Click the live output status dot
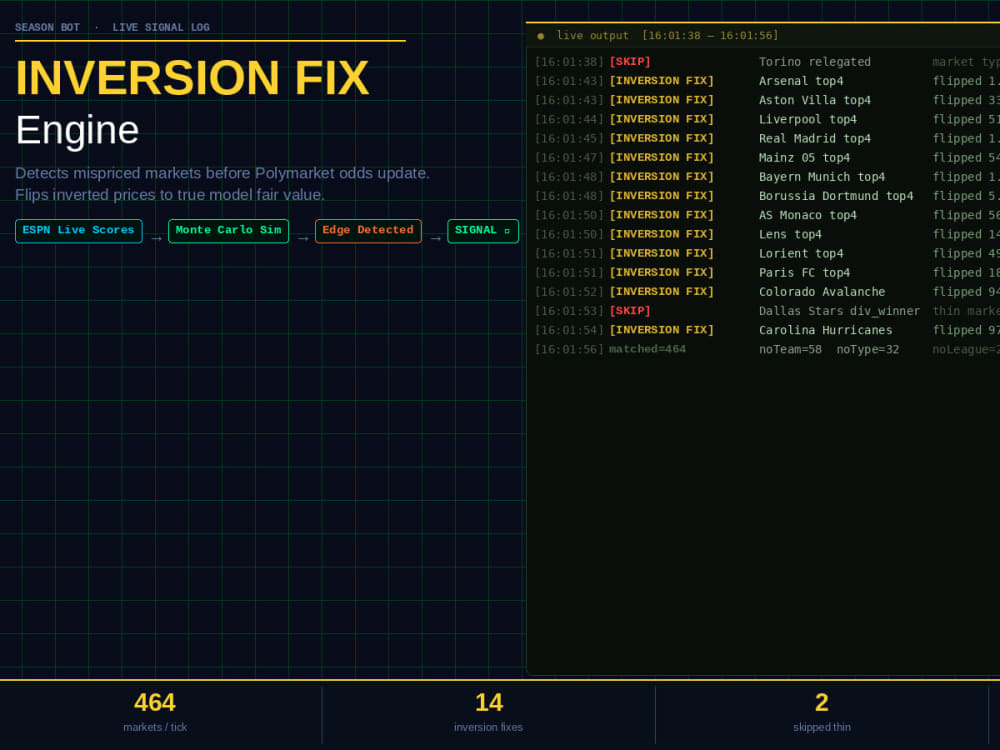This screenshot has width=1000, height=750. pyautogui.click(x=541, y=36)
